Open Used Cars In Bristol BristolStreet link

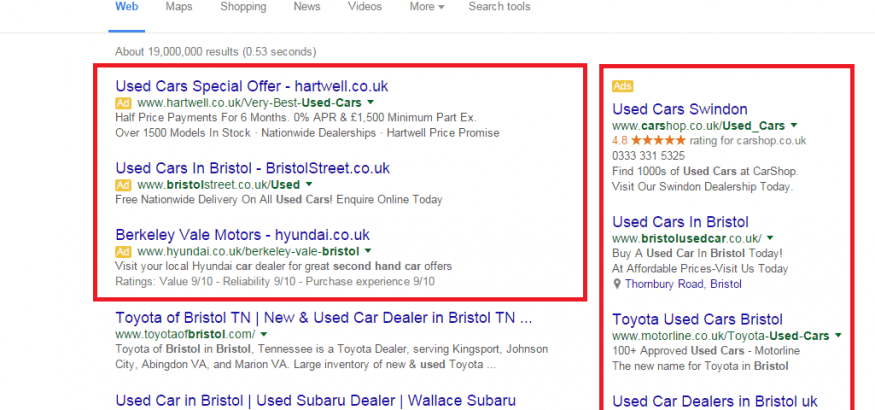point(253,168)
